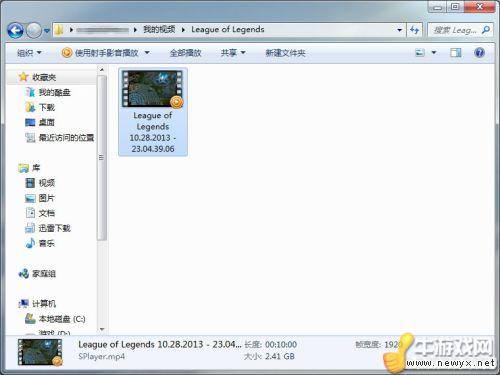Click the Forward navigation arrow button
The image size is (500, 375).
(34, 31)
